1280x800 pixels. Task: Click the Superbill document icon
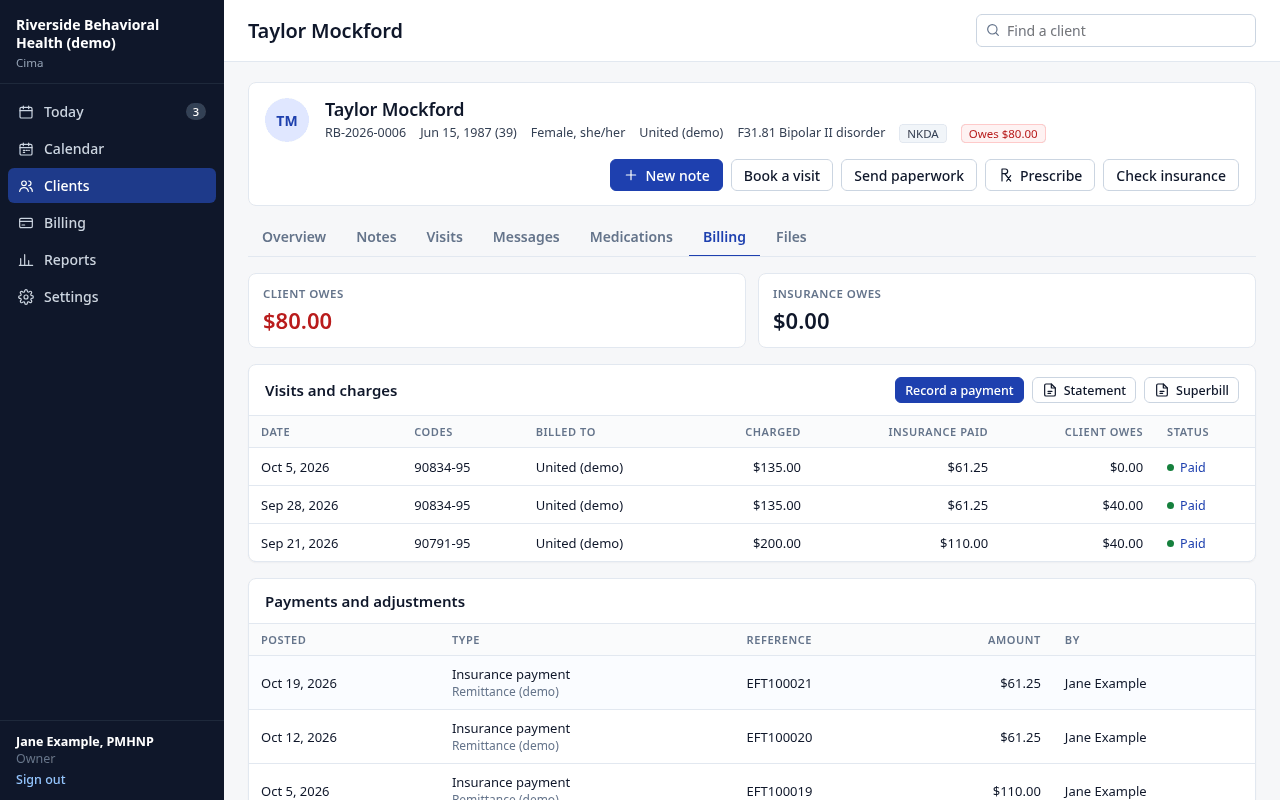(x=1162, y=390)
